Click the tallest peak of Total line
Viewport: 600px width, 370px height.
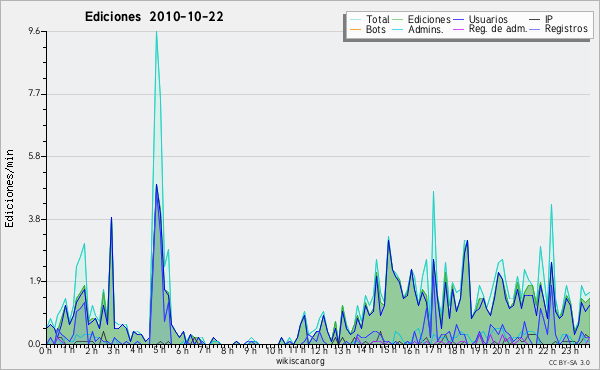click(x=157, y=32)
